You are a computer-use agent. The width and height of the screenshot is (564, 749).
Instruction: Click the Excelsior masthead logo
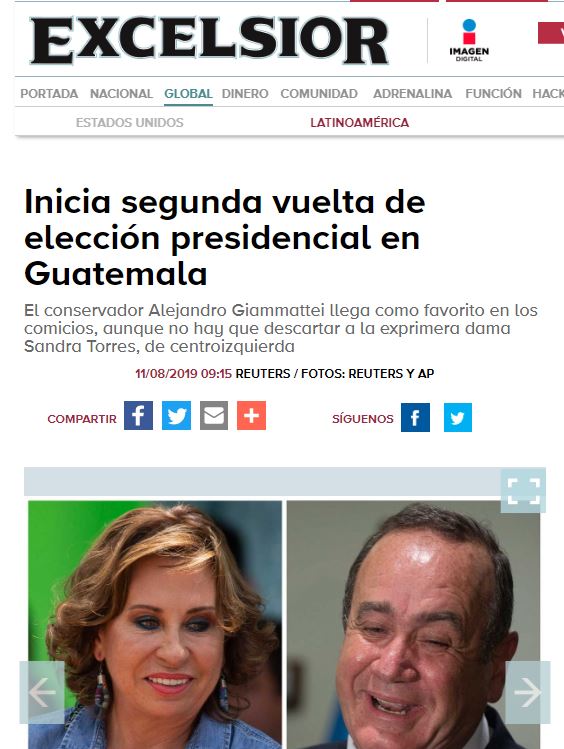click(x=209, y=41)
